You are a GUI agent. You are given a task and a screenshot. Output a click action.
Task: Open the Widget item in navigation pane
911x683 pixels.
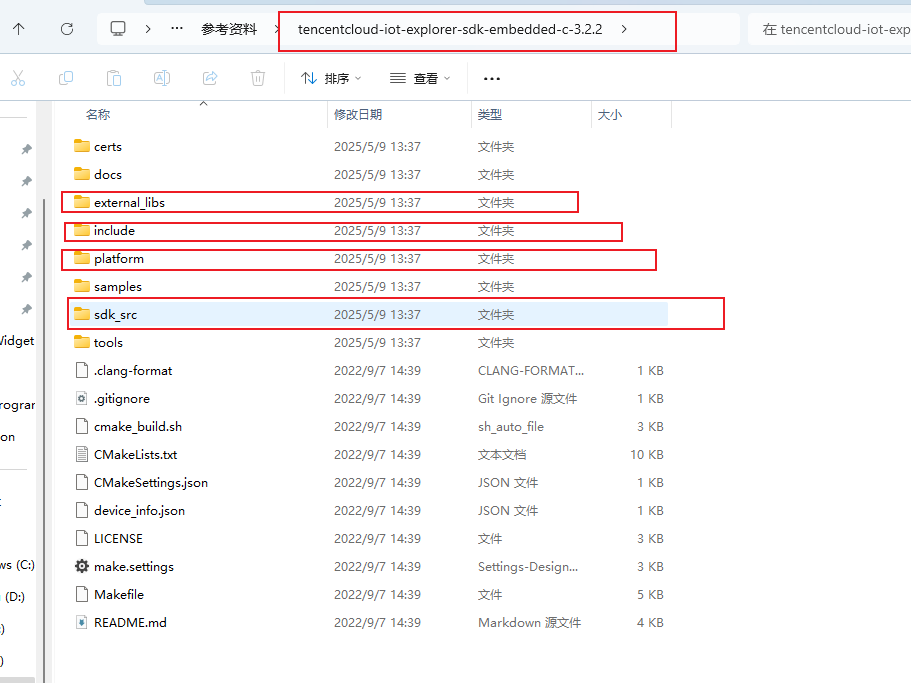[17, 340]
